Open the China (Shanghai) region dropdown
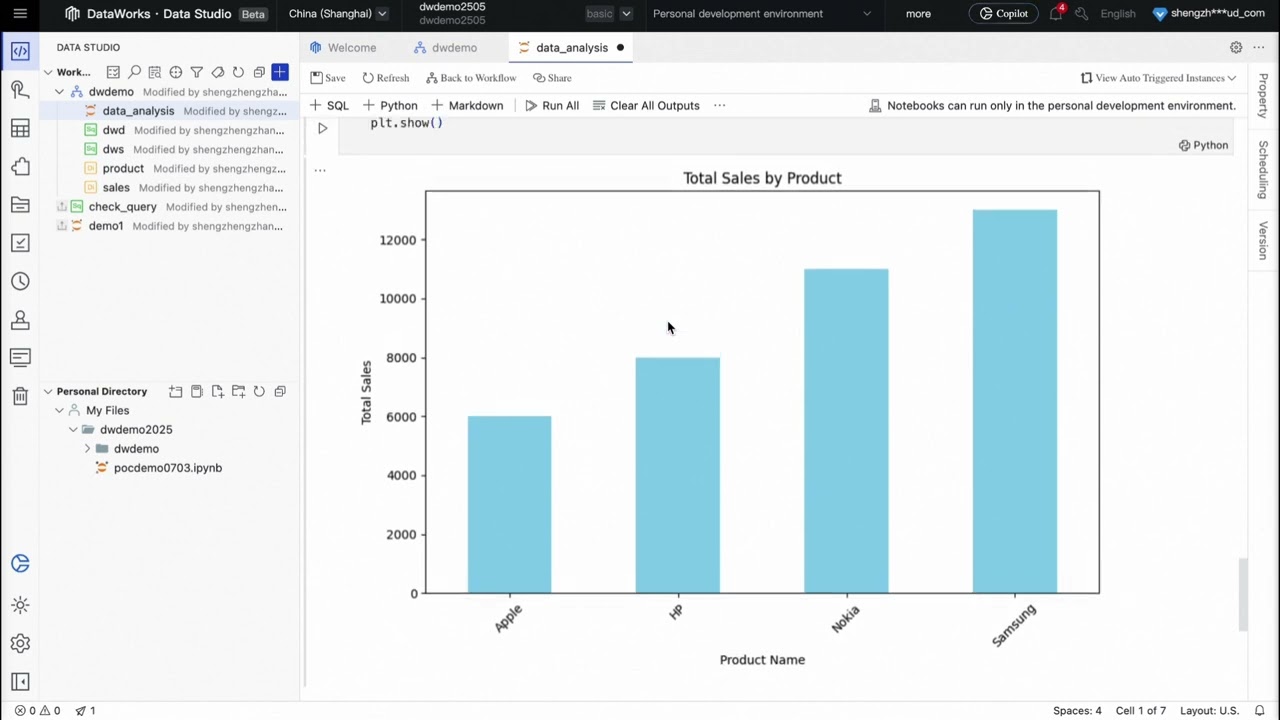Image resolution: width=1280 pixels, height=720 pixels. (338, 14)
